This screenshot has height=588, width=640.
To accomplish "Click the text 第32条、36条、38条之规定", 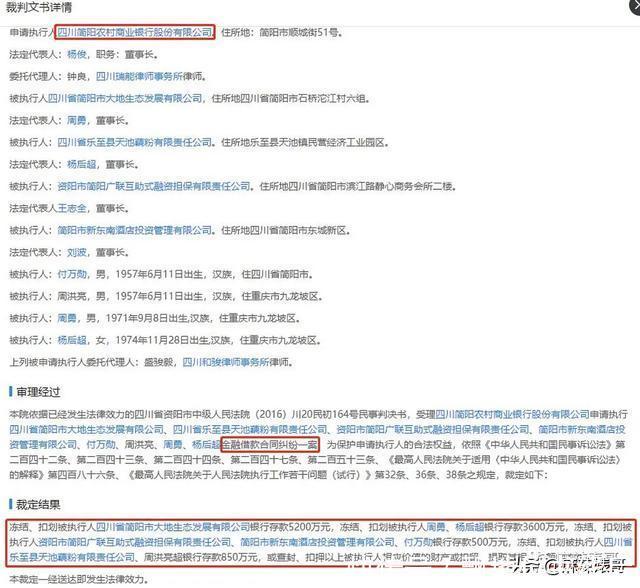I will click(435, 475).
